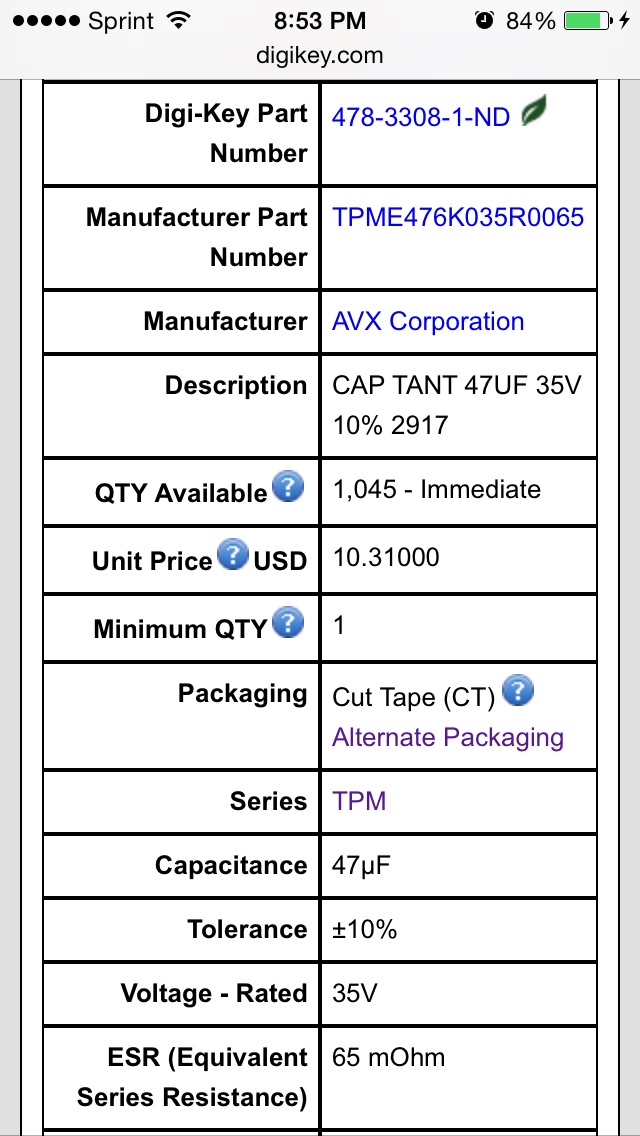Tap the 1,045 - Immediate quantity cell
The height and width of the screenshot is (1136, 640).
coord(436,490)
